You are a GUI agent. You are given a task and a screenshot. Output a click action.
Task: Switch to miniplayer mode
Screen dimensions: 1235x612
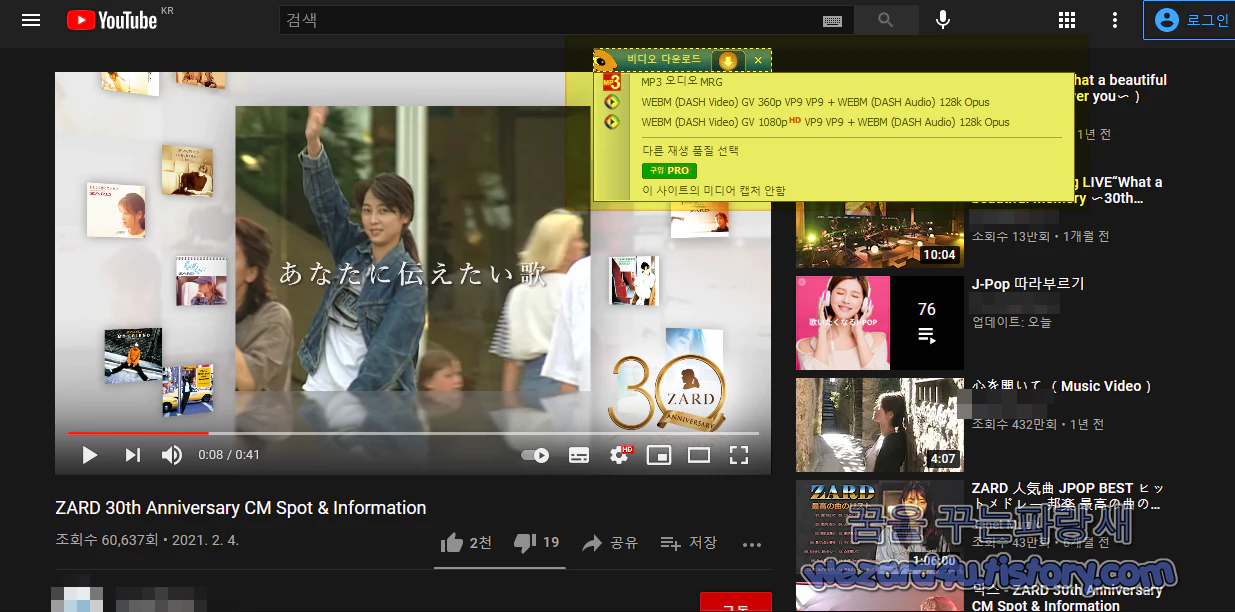click(x=659, y=455)
